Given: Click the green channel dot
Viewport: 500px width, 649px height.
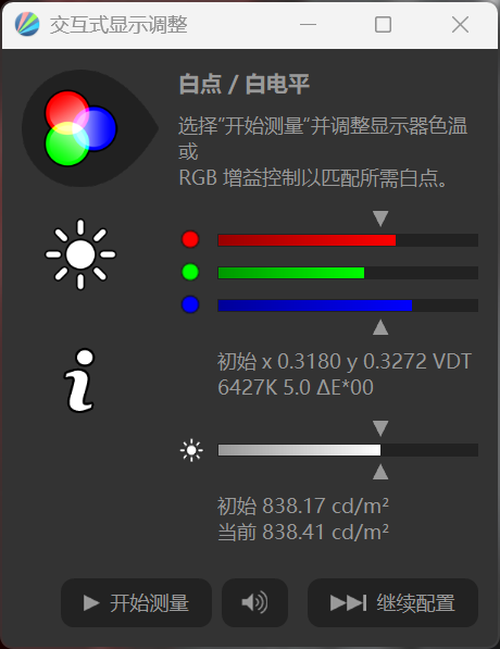Looking at the screenshot, I should [x=190, y=272].
